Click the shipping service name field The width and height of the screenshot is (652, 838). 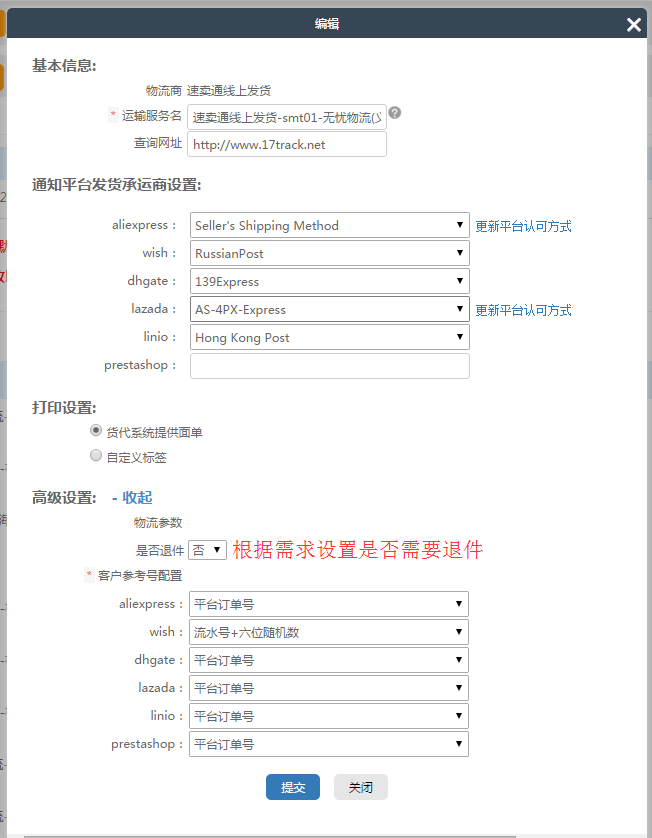point(286,117)
